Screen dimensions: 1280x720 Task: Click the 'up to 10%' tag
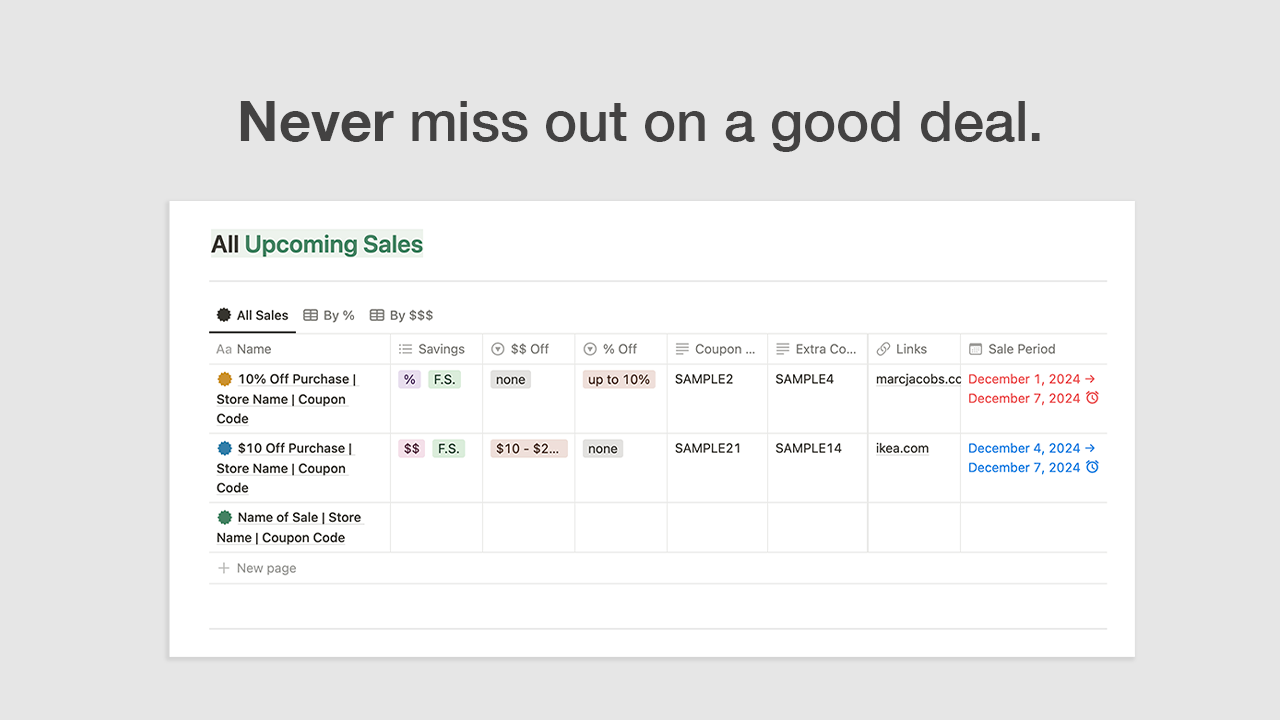(x=619, y=379)
